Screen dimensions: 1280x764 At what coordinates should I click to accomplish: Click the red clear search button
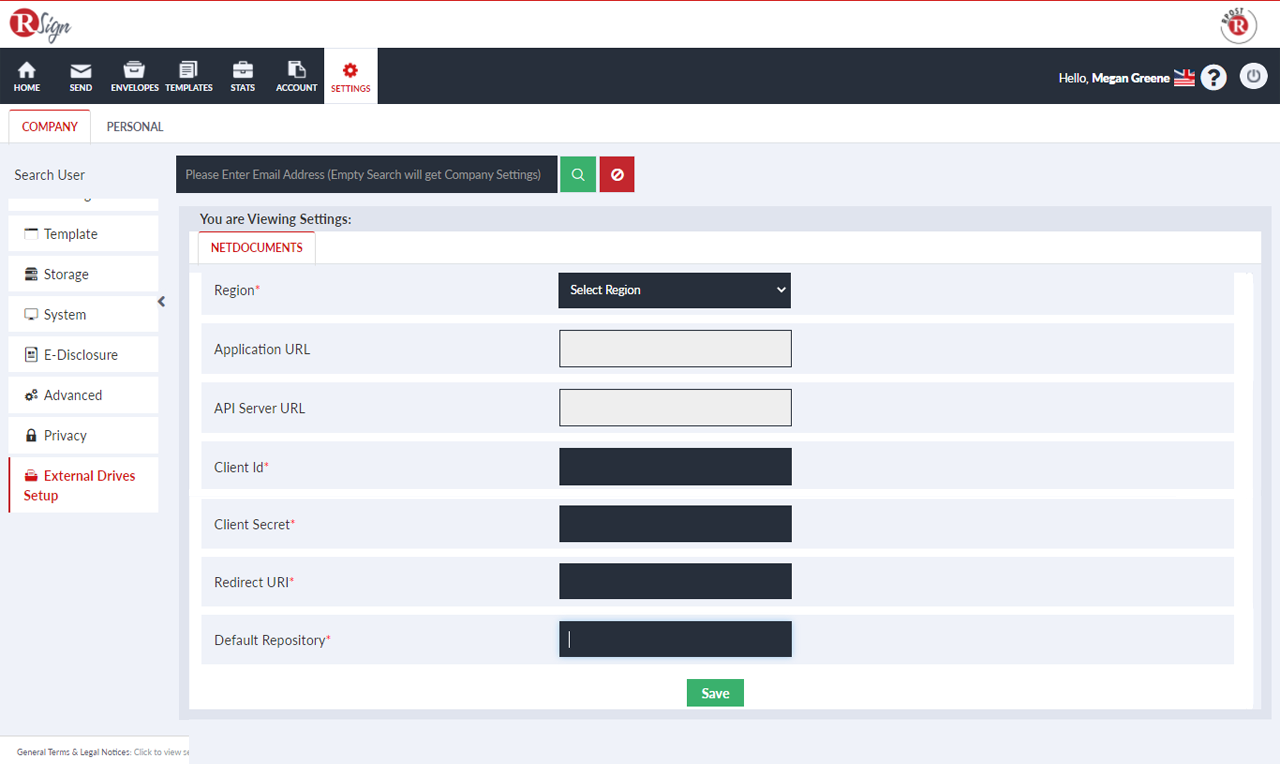[617, 174]
